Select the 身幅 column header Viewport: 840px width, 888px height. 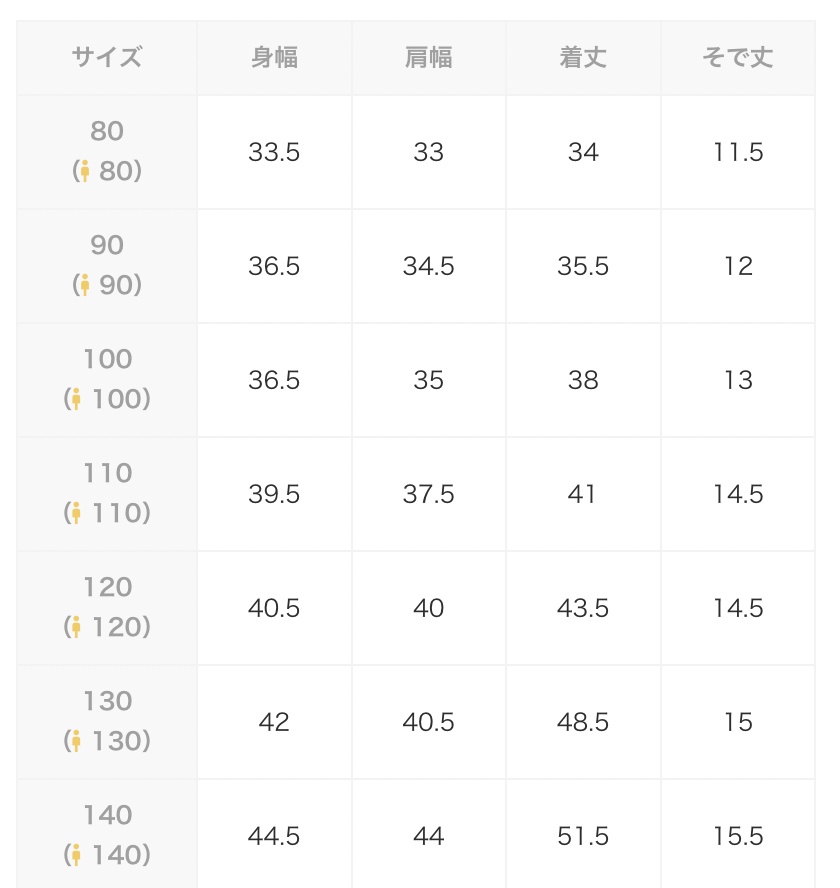coord(275,58)
